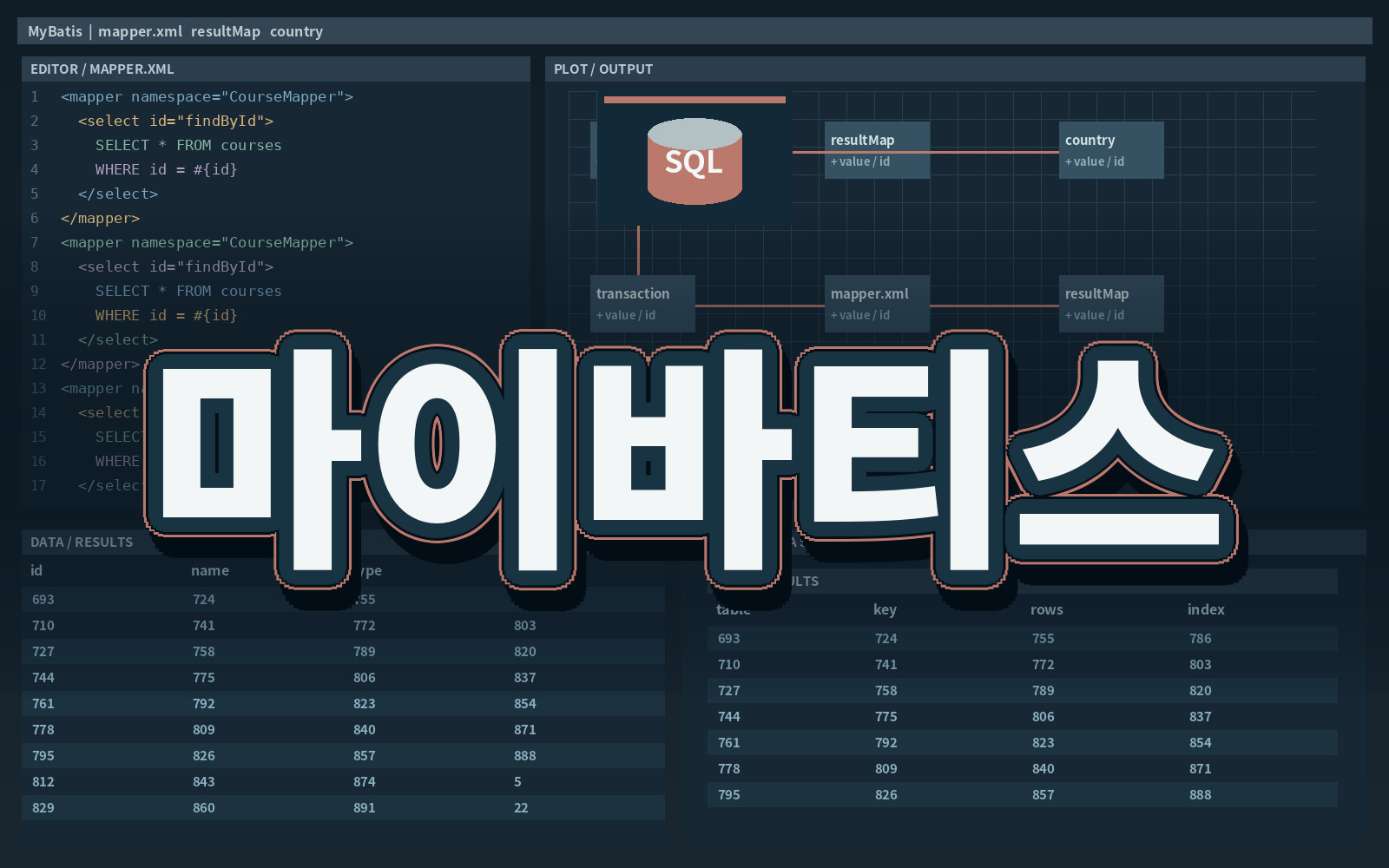The height and width of the screenshot is (868, 1389).
Task: Click line 9 SELECT * FROM courses
Action: click(x=188, y=291)
